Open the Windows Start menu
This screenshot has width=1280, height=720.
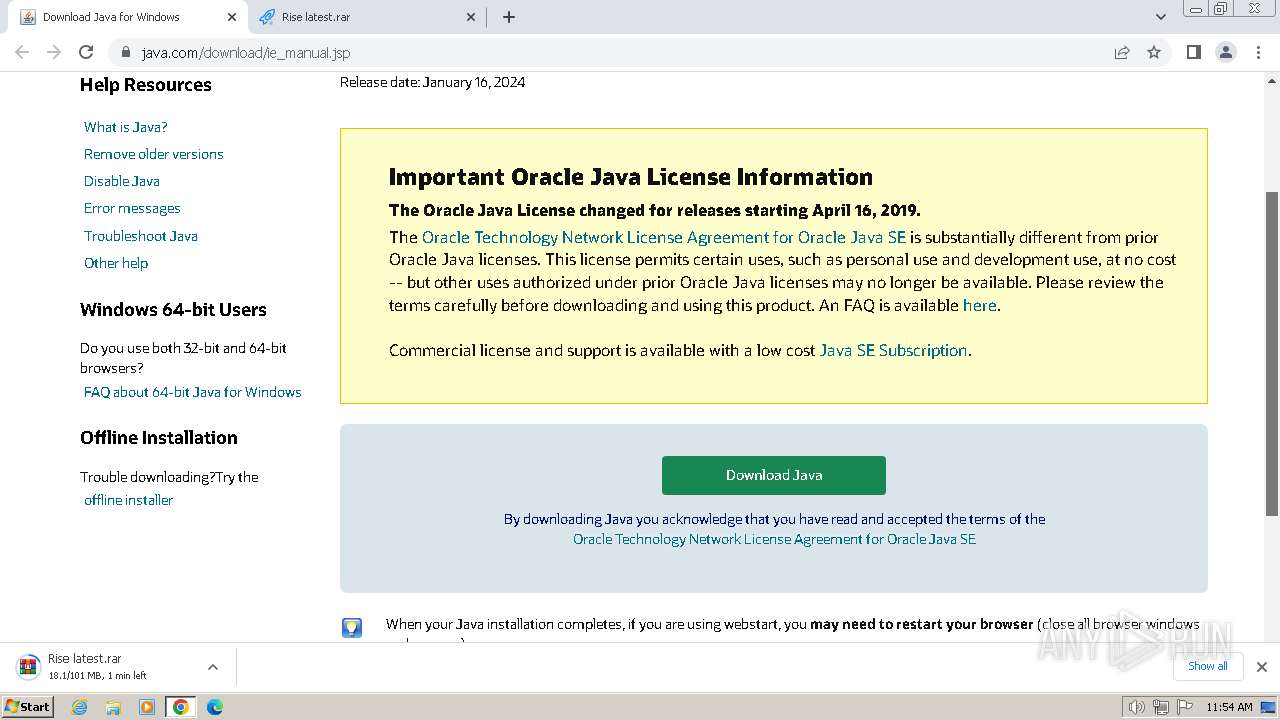coord(27,706)
